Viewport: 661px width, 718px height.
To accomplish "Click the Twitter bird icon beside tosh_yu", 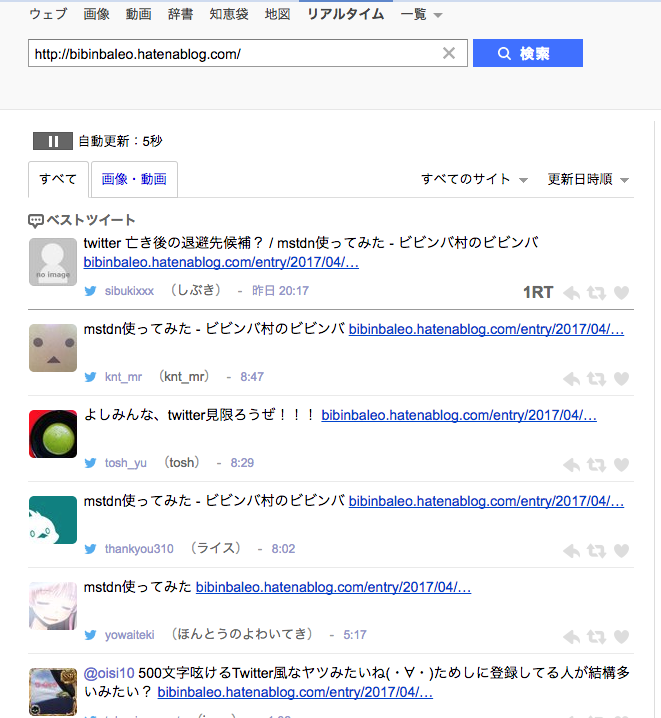I will point(91,463).
